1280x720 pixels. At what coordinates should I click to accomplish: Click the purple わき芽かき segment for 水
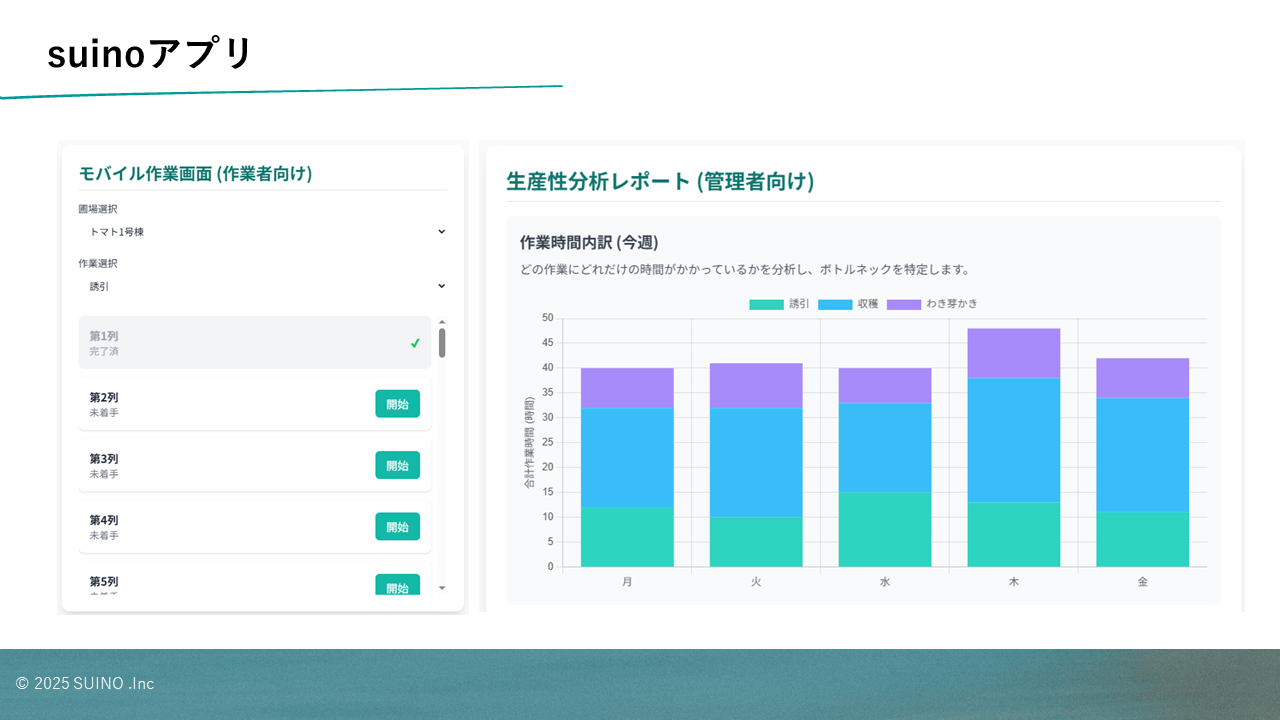(885, 386)
